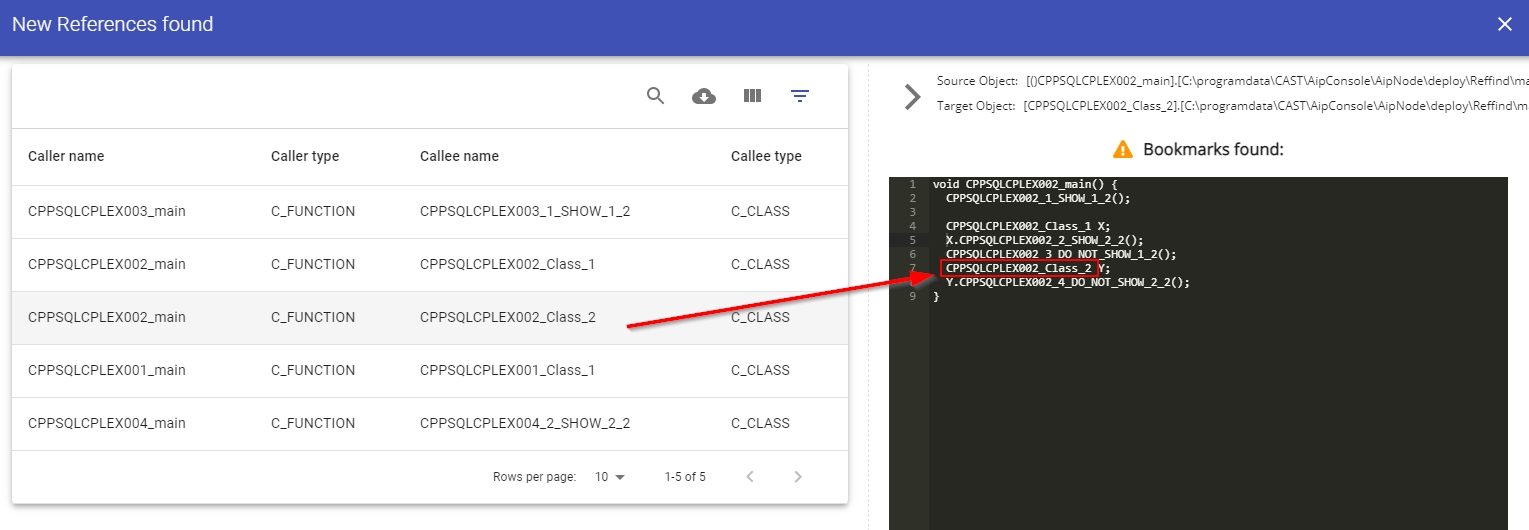Close the New References found dialog
Screen dimensions: 1529x530
tap(1504, 25)
